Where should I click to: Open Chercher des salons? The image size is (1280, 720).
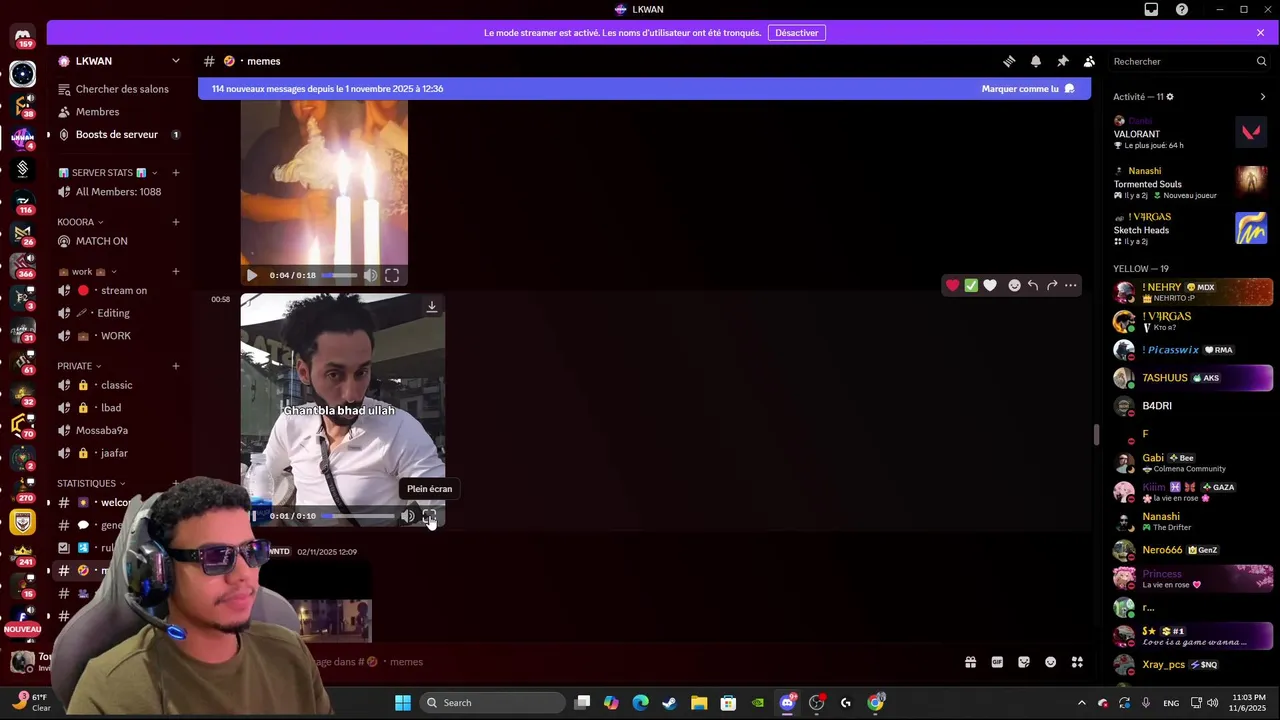pyautogui.click(x=120, y=89)
